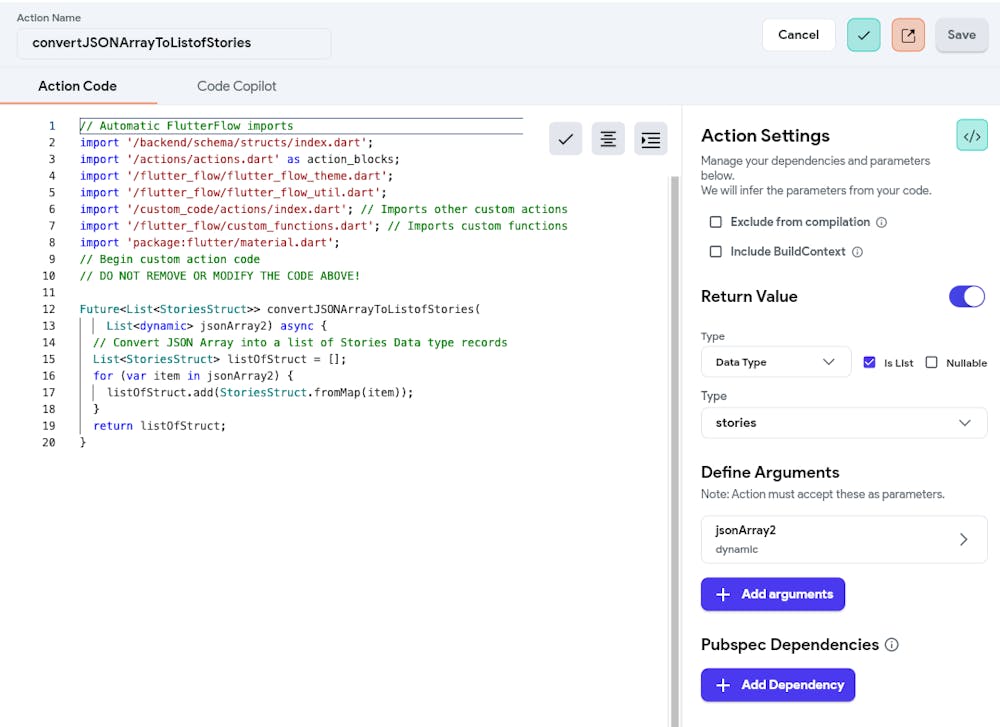Viewport: 1000px width, 727px height.
Task: Click the Add arguments button
Action: 773,594
